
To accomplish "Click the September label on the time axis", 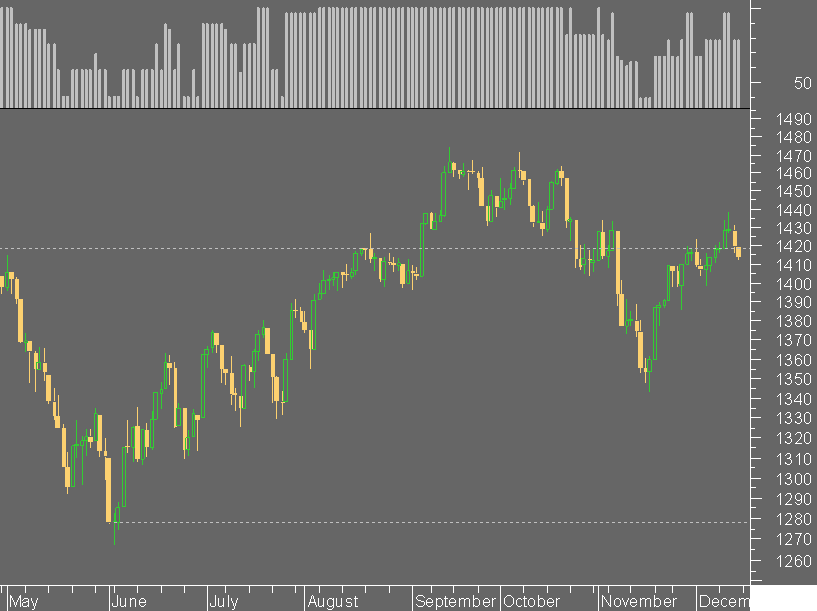I will pyautogui.click(x=456, y=602).
